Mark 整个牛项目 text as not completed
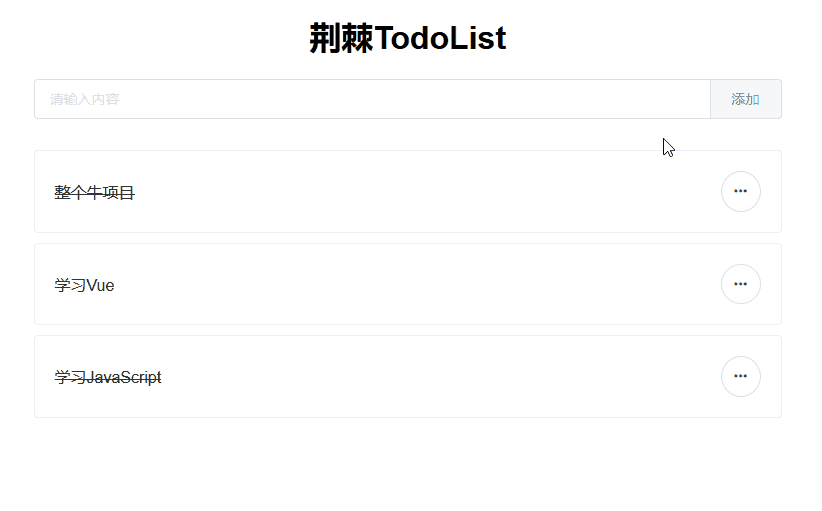This screenshot has width=822, height=511. tap(95, 193)
